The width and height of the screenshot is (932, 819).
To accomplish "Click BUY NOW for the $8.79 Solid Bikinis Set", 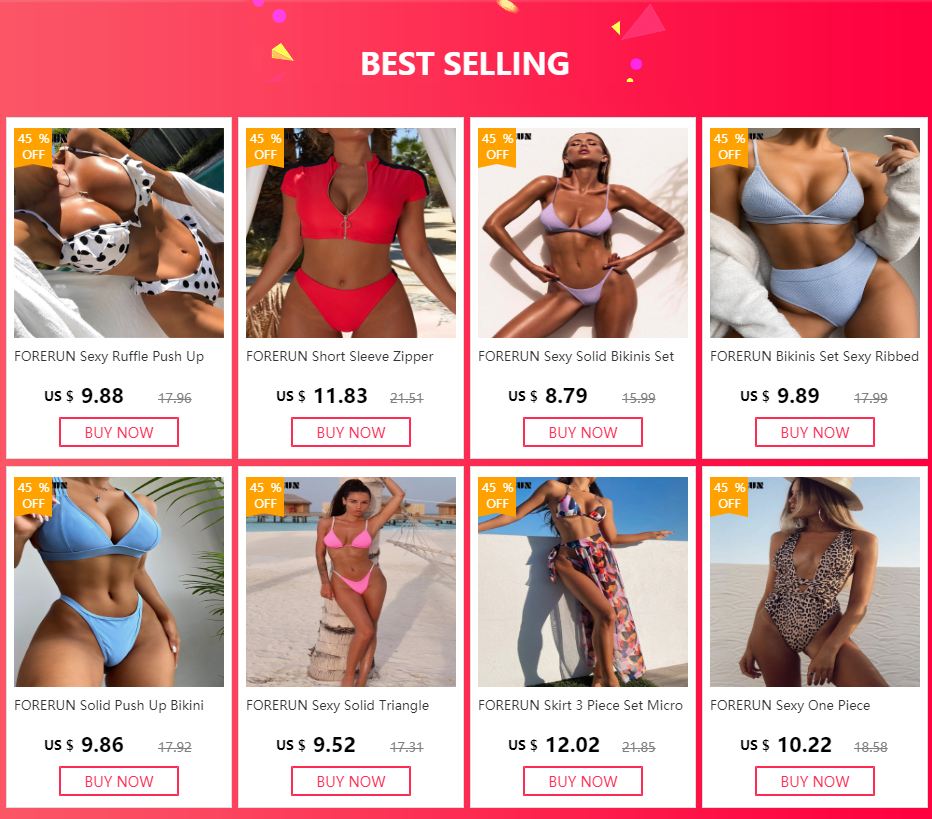I will click(x=583, y=432).
